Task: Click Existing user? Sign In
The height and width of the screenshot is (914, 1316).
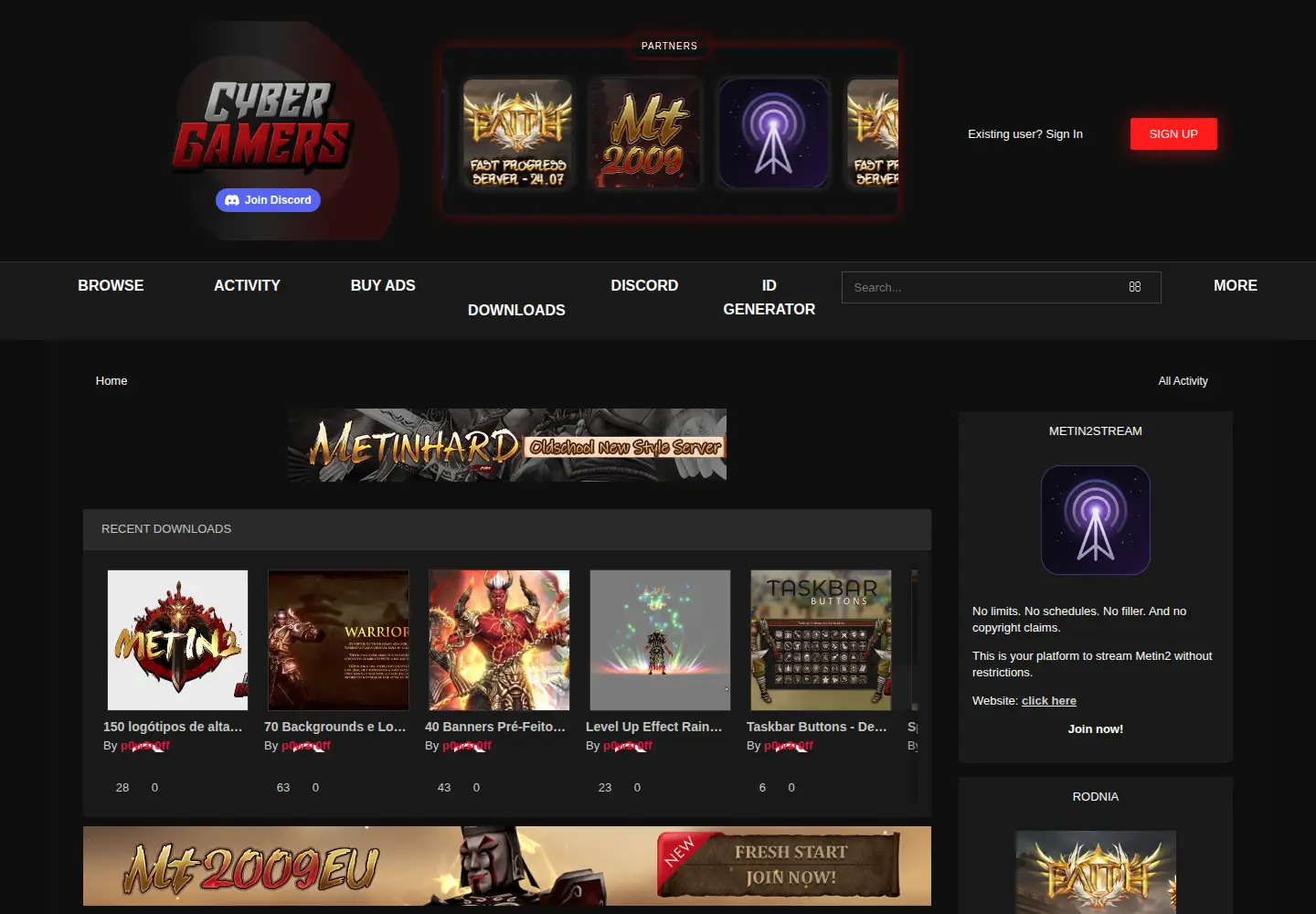Action: pos(1025,133)
